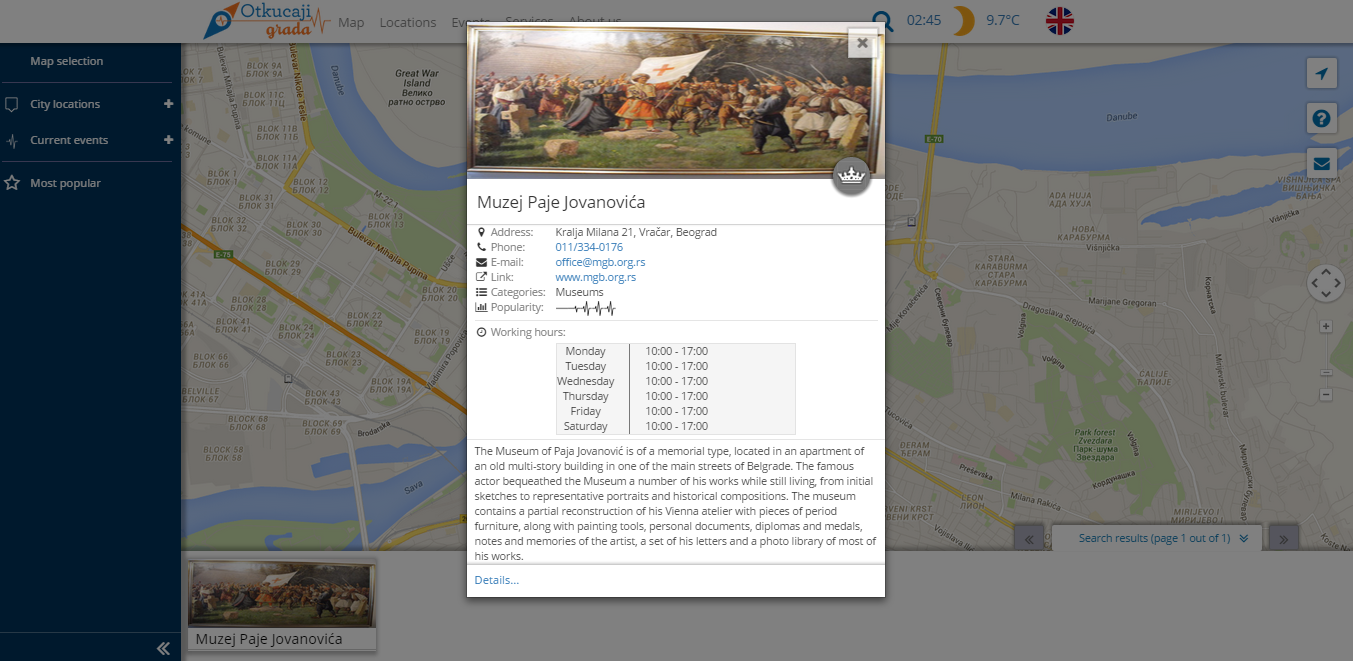This screenshot has width=1353, height=661.
Task: Click the Categories list icon in popup
Action: (481, 292)
